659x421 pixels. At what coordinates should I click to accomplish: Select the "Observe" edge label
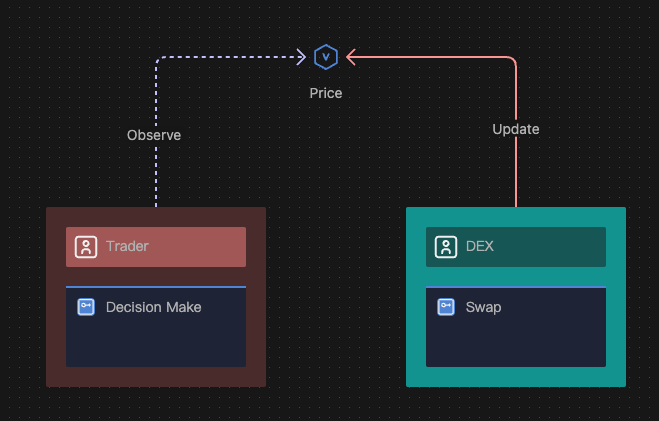(154, 135)
